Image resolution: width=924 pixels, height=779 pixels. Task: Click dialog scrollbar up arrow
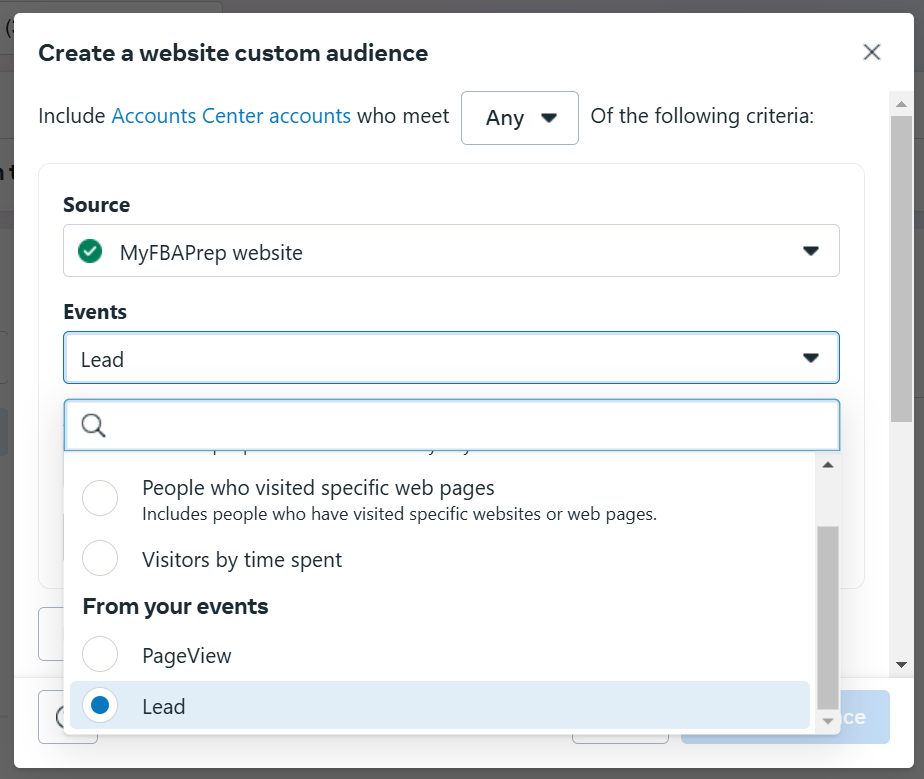(901, 104)
